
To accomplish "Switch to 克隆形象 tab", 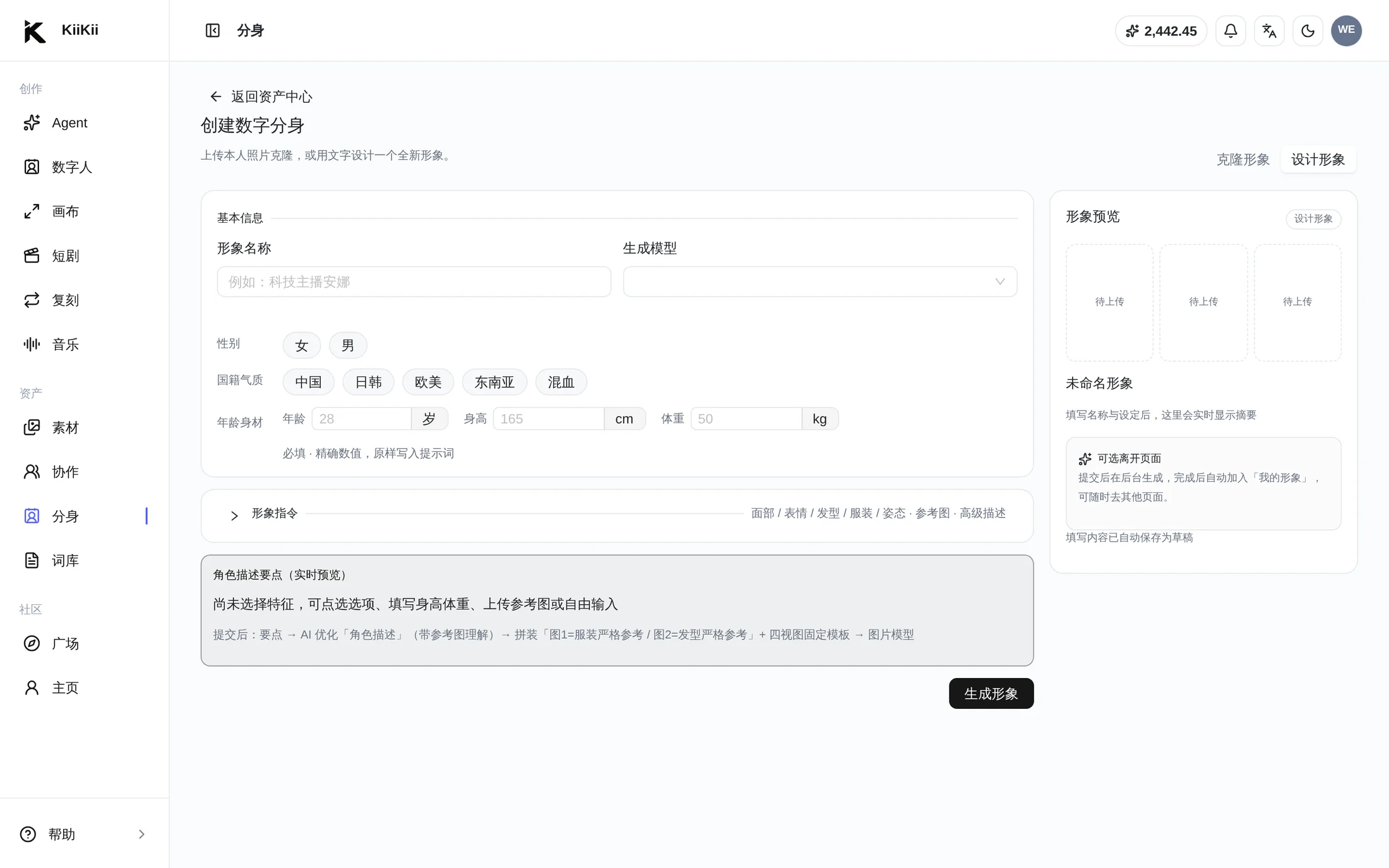I will point(1243,160).
